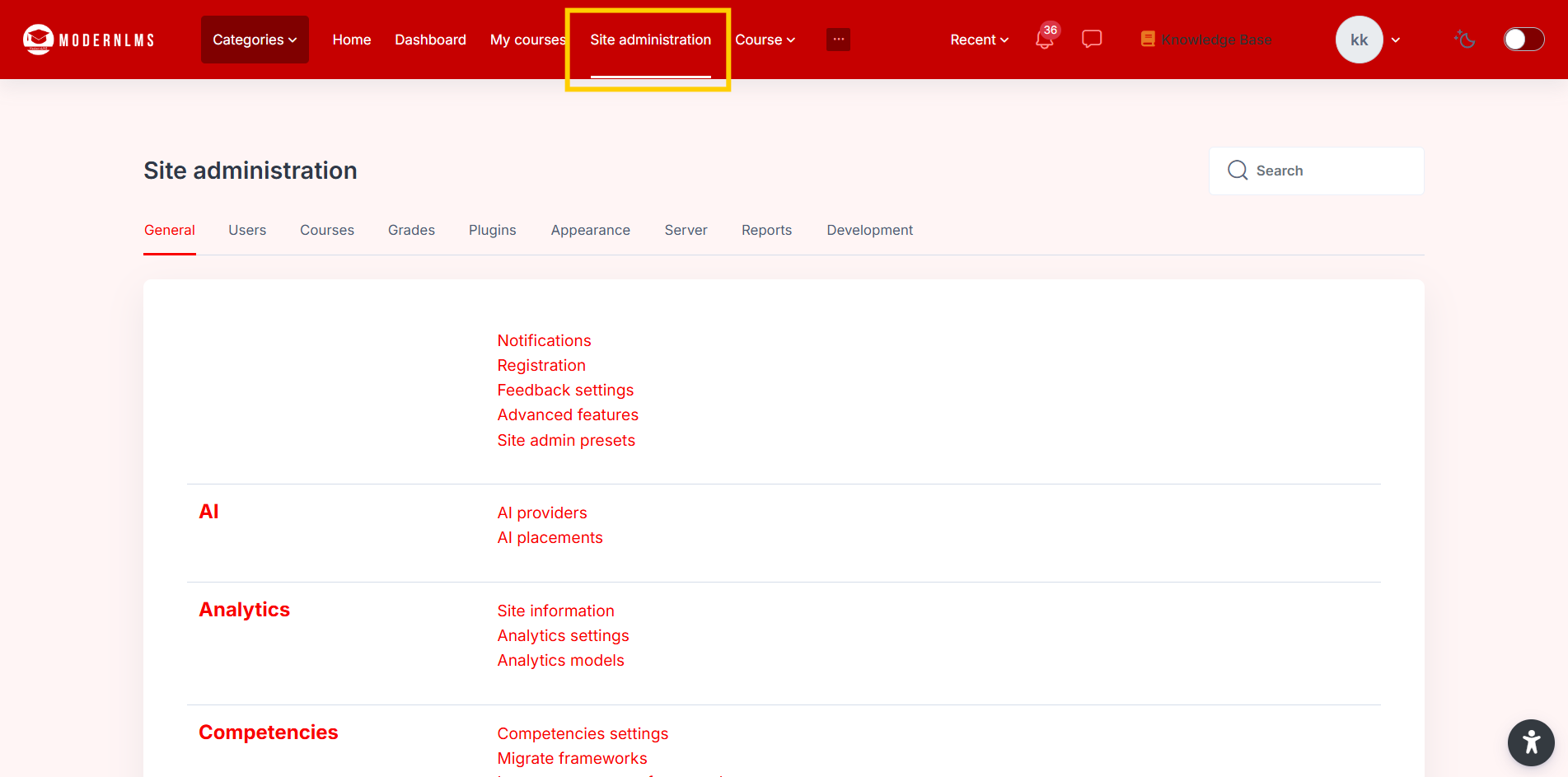
Task: Click the three-dots more menu icon
Action: 838,39
